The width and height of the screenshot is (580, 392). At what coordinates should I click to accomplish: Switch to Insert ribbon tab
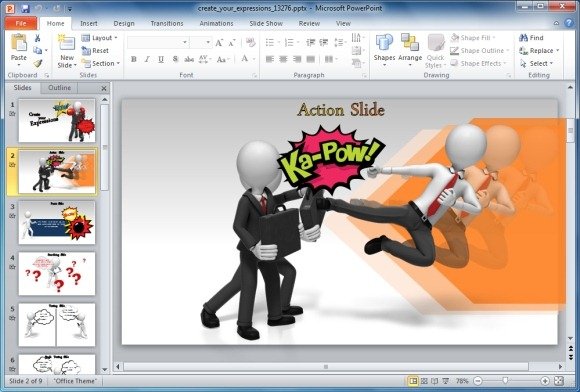pyautogui.click(x=89, y=23)
